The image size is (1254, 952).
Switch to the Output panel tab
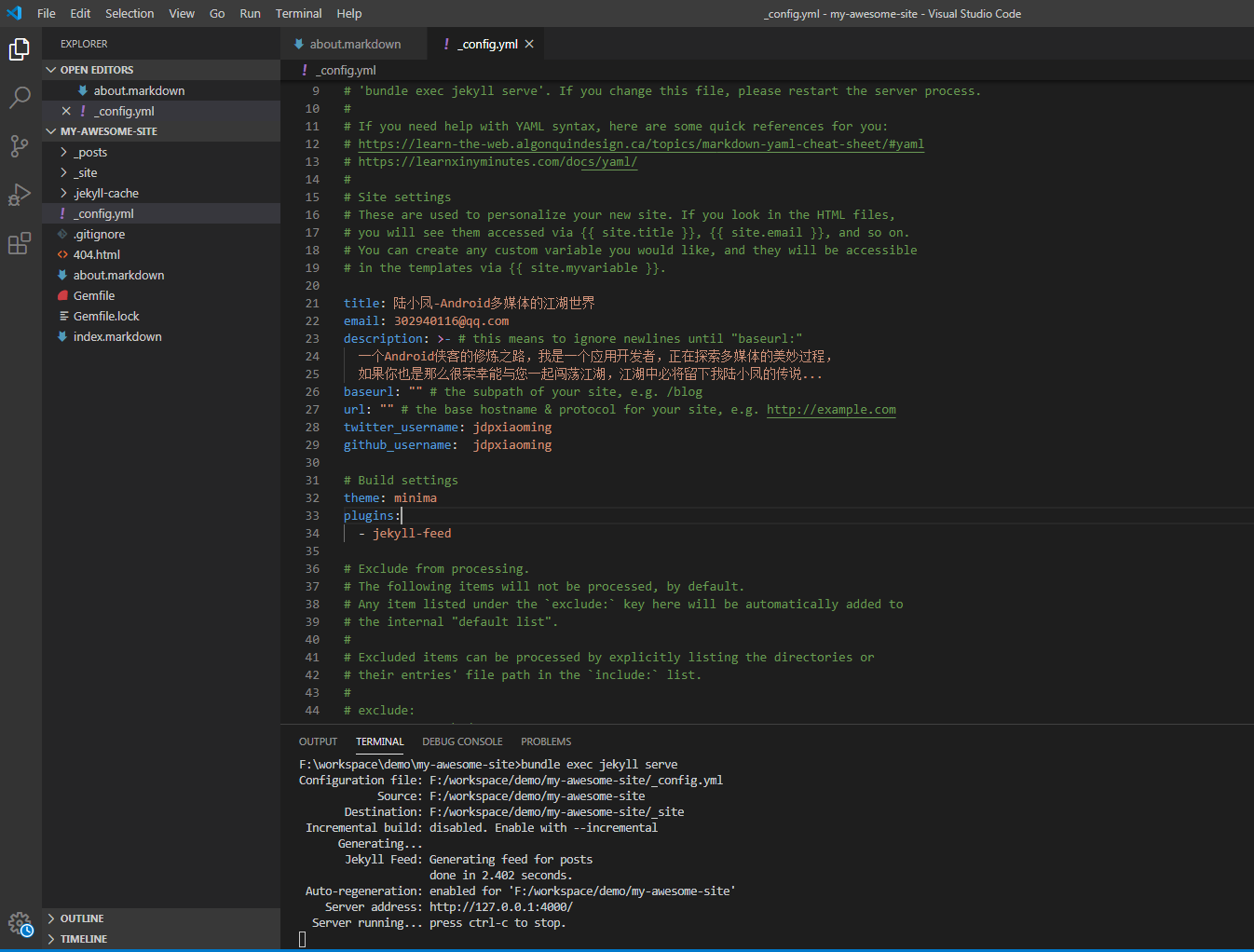318,741
